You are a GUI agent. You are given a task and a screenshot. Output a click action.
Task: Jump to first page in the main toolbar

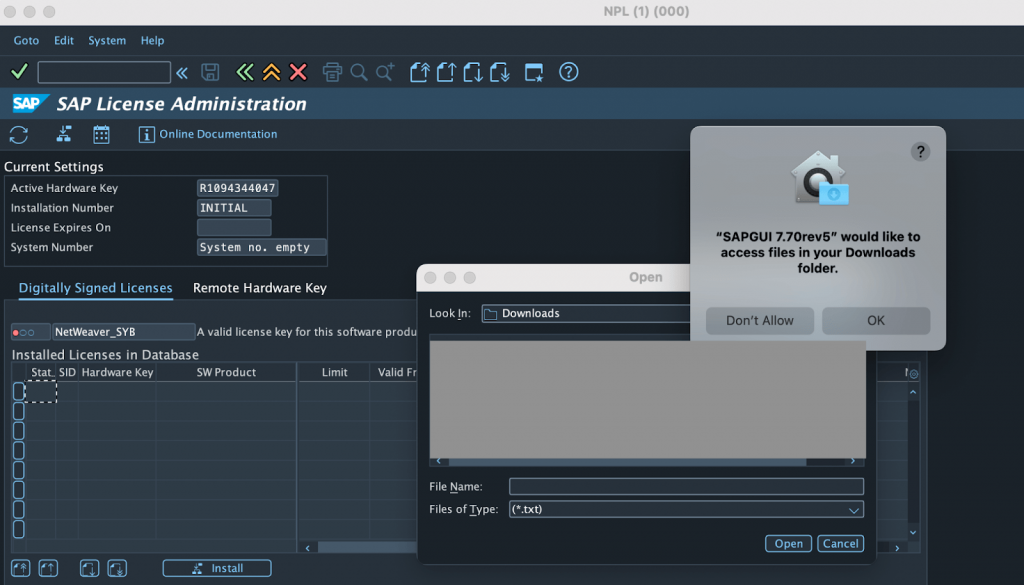[x=420, y=72]
